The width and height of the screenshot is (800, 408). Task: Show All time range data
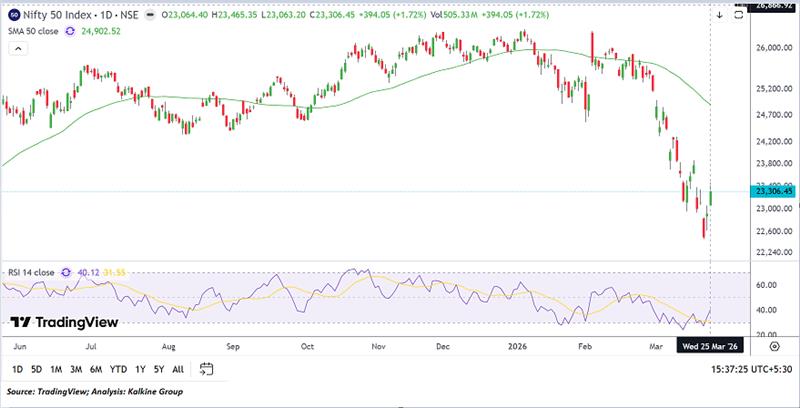point(178,369)
